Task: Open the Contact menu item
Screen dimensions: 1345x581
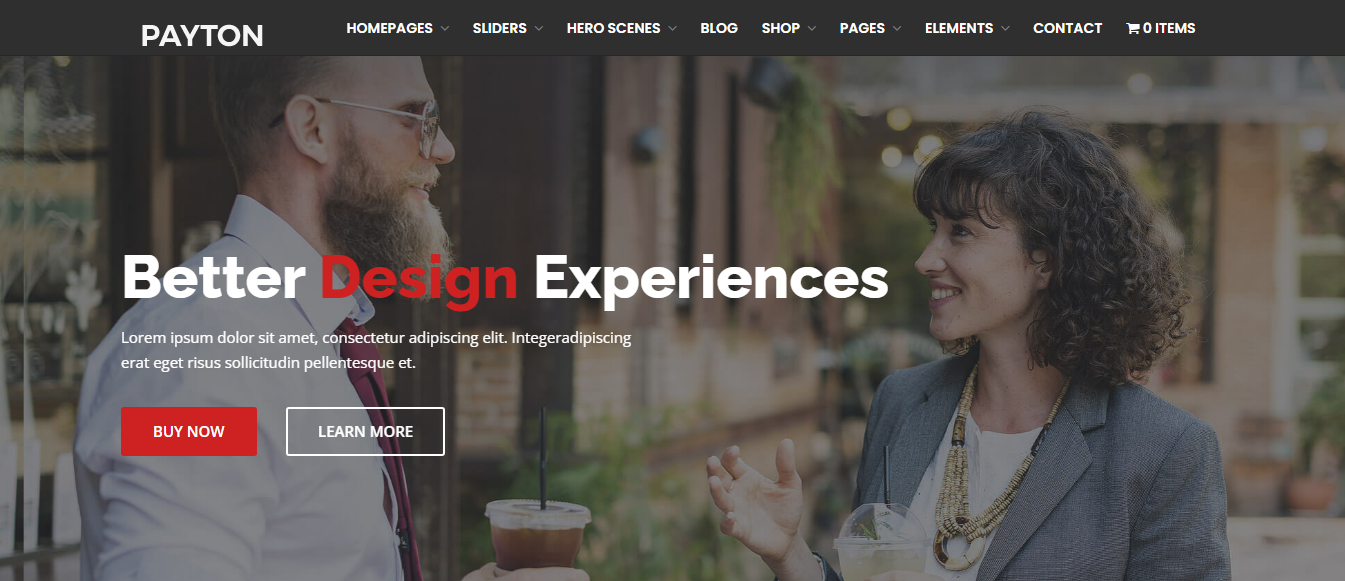Action: tap(1067, 28)
